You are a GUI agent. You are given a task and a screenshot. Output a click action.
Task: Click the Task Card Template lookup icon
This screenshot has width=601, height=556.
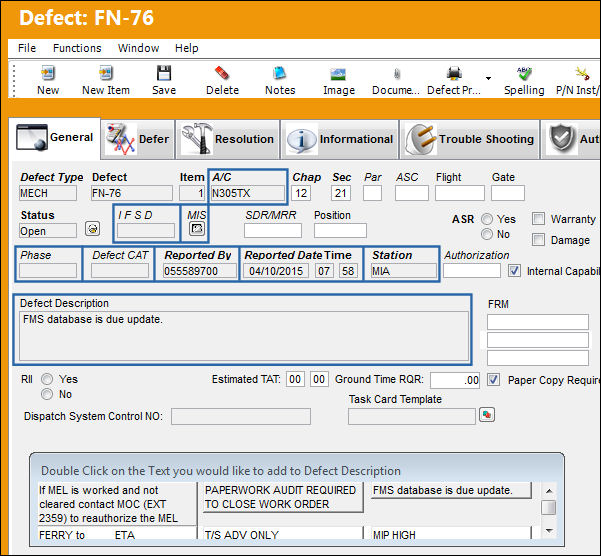pos(487,415)
